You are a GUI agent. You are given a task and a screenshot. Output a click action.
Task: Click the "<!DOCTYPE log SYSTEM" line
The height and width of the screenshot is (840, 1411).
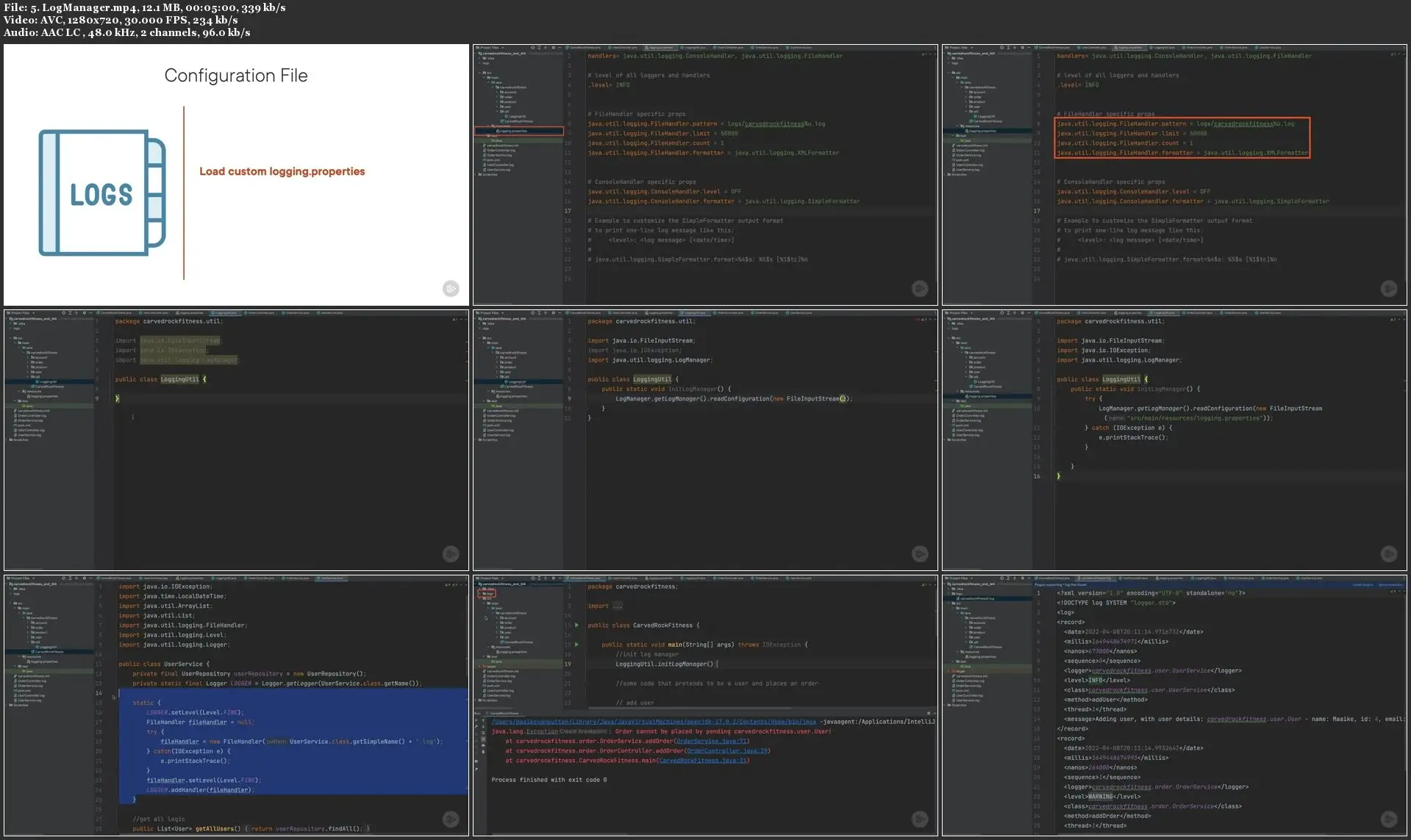1116,603
